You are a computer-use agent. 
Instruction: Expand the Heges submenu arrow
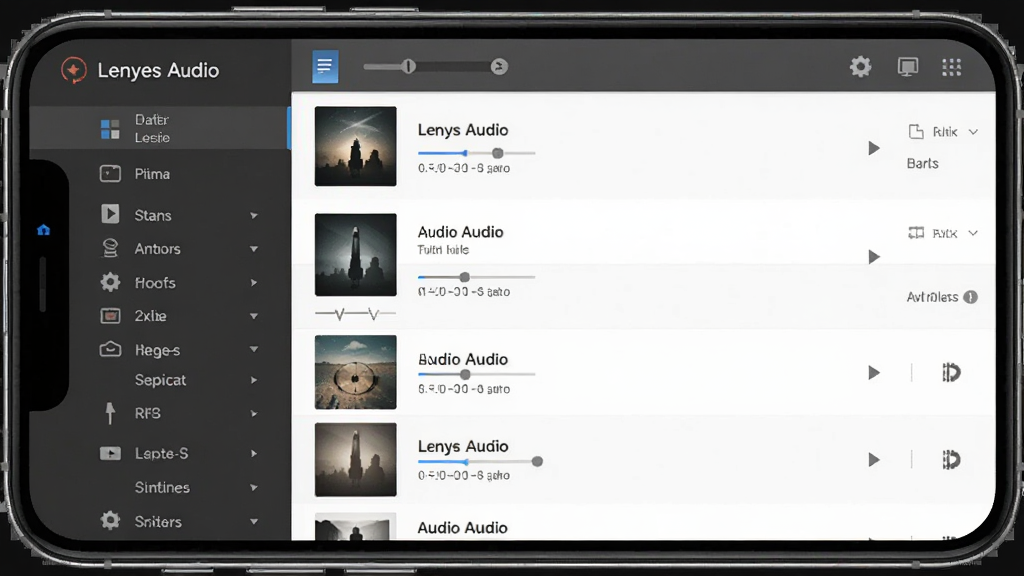click(x=254, y=349)
